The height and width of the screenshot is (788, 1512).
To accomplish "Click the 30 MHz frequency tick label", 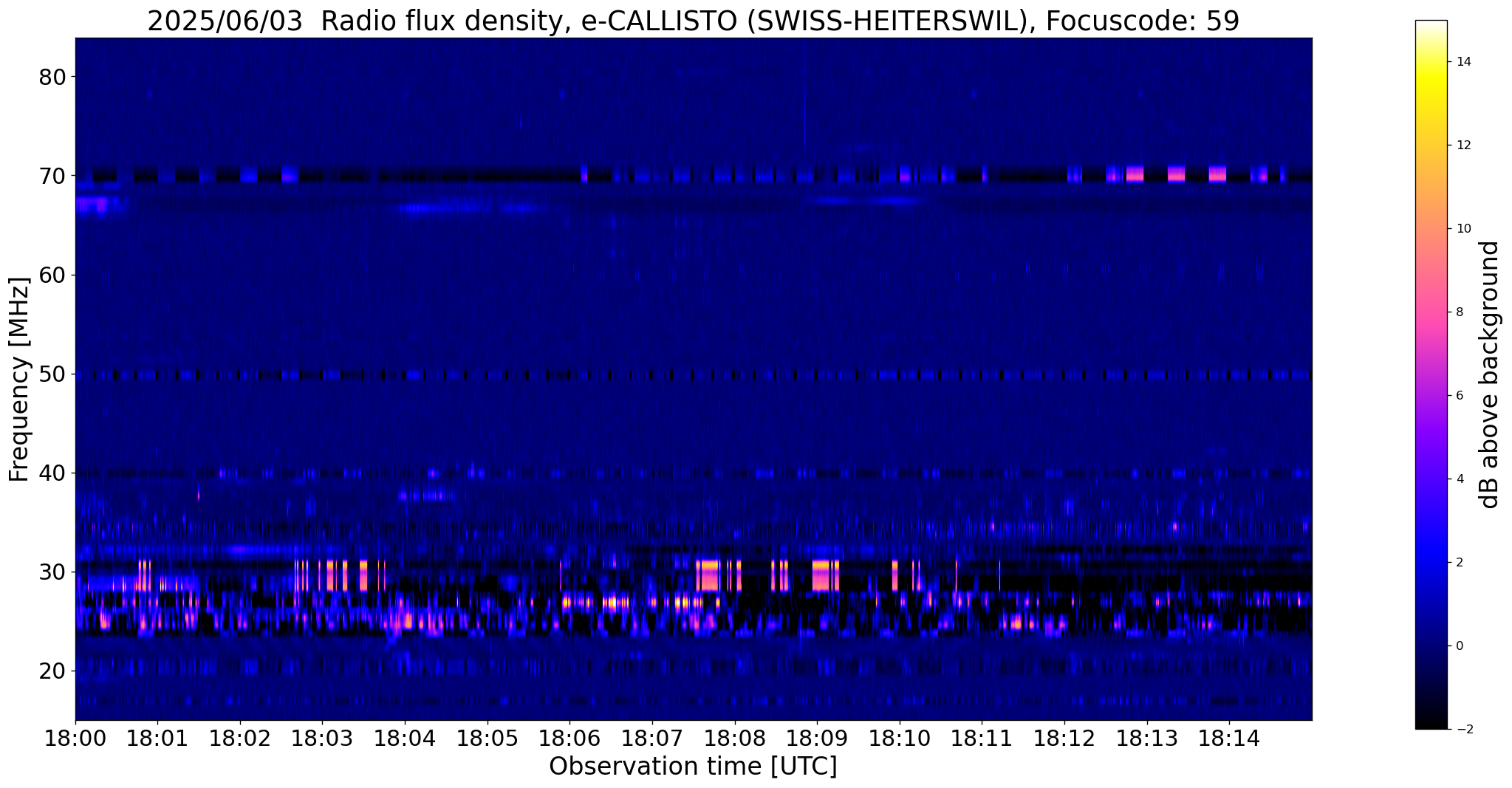I will pos(52,572).
